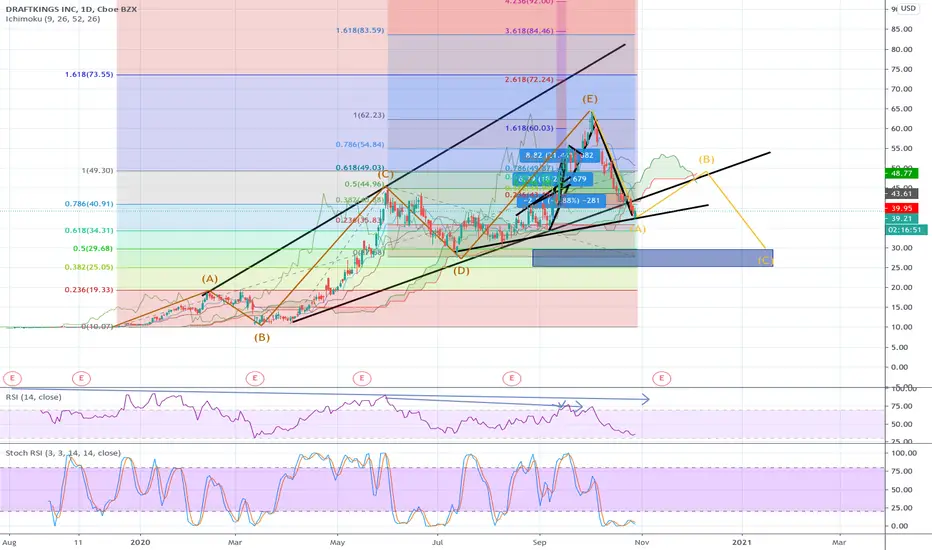The height and width of the screenshot is (550, 932).
Task: Select the 1.618(73.55) Fibonacci level label
Action: coord(89,74)
